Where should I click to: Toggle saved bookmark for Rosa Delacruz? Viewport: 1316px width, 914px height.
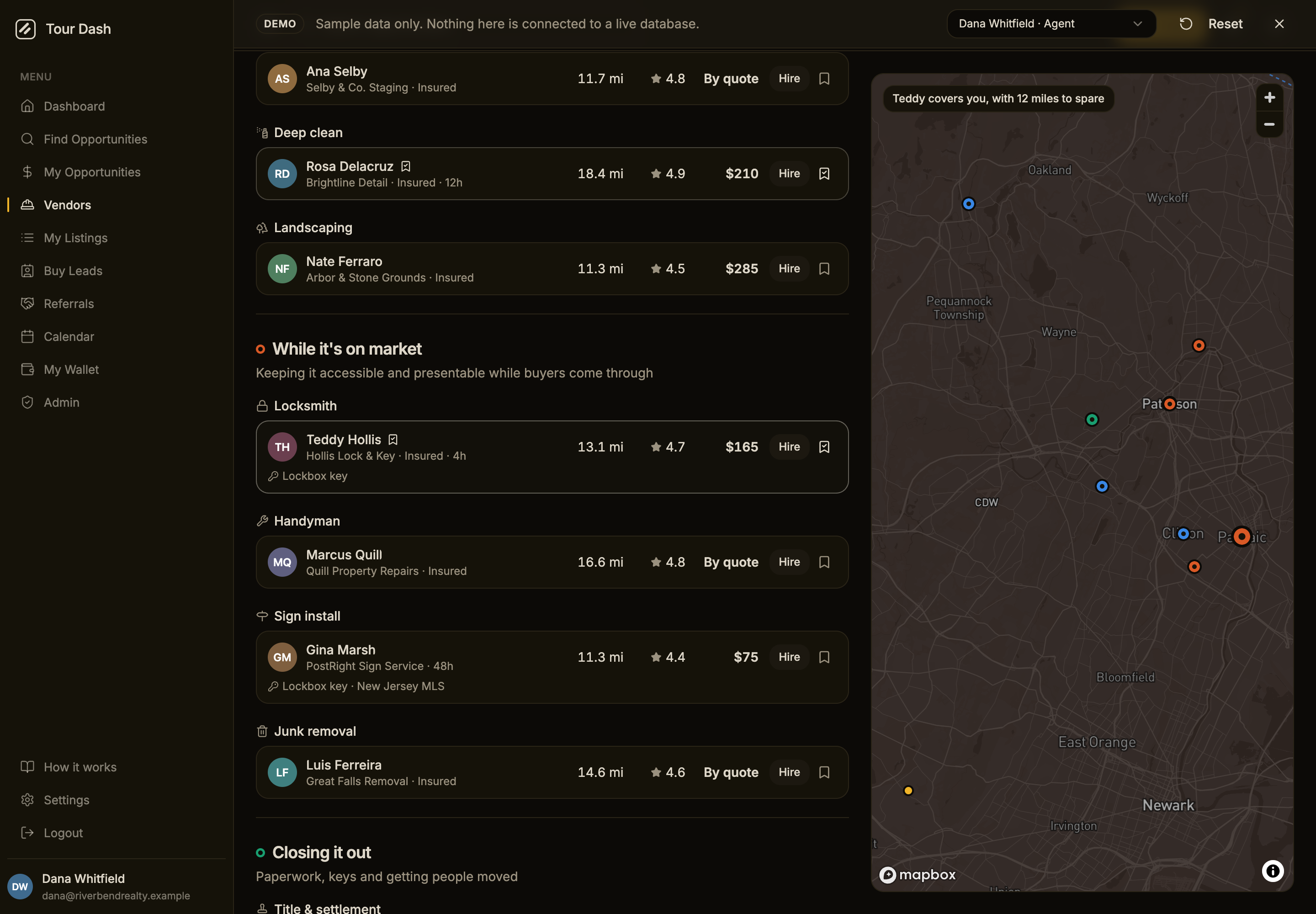click(824, 174)
